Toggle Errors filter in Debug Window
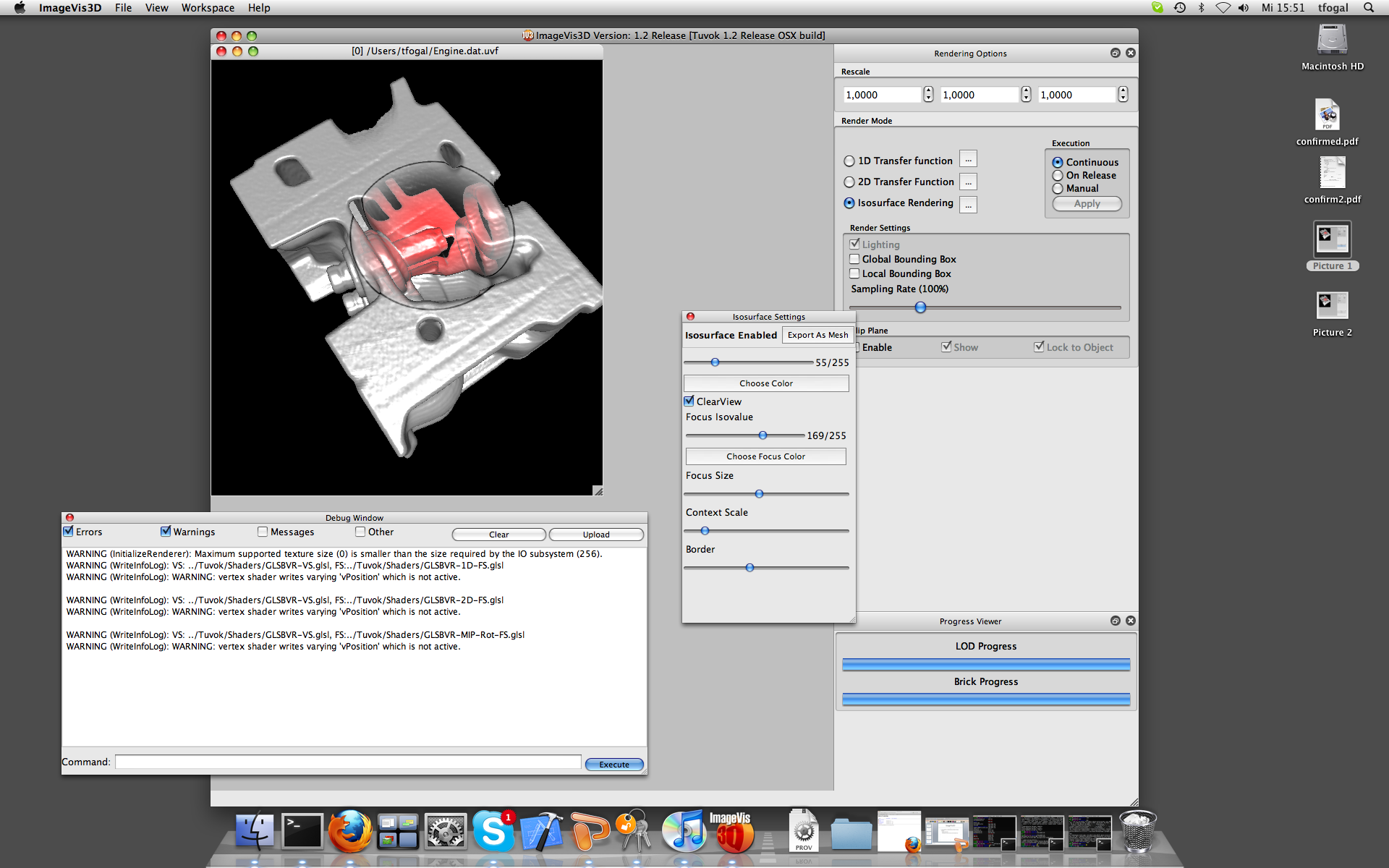This screenshot has width=1389, height=868. tap(69, 532)
